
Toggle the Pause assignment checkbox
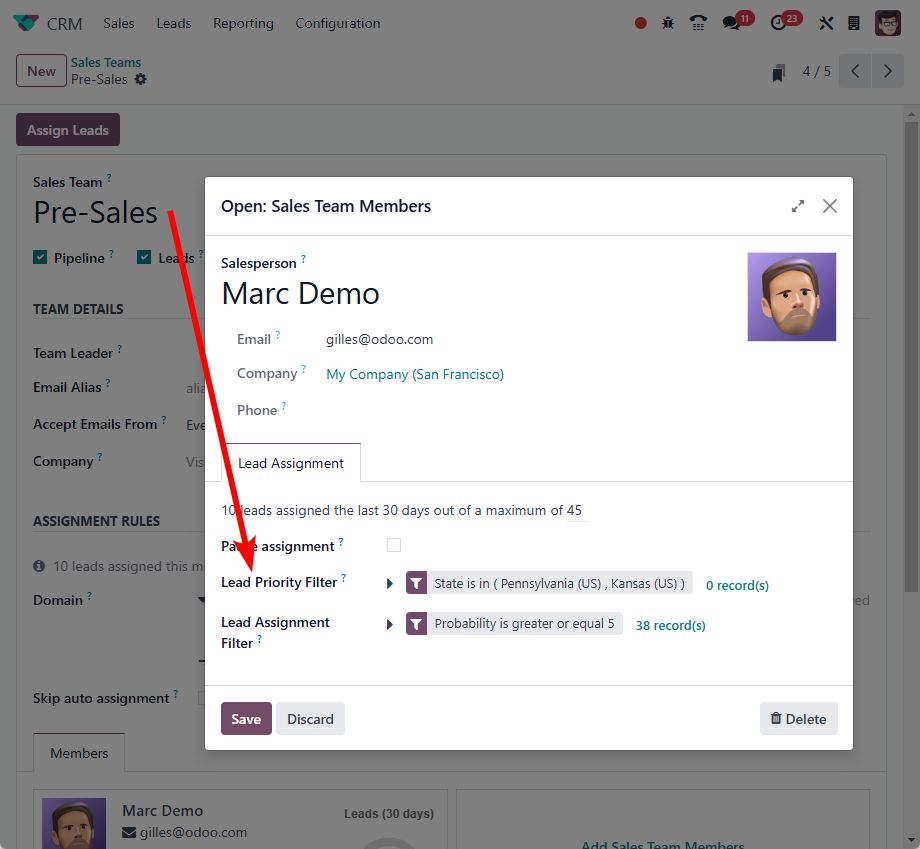(394, 545)
